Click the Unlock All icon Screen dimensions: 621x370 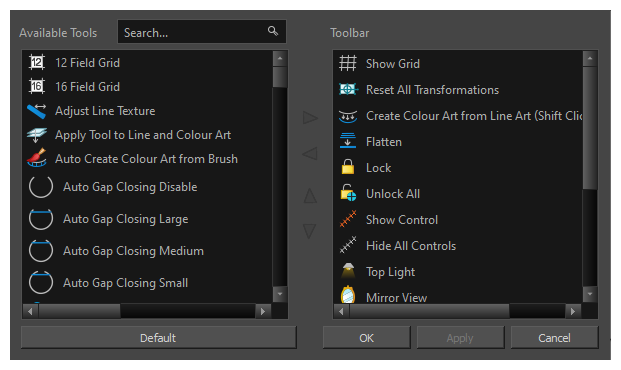point(348,193)
